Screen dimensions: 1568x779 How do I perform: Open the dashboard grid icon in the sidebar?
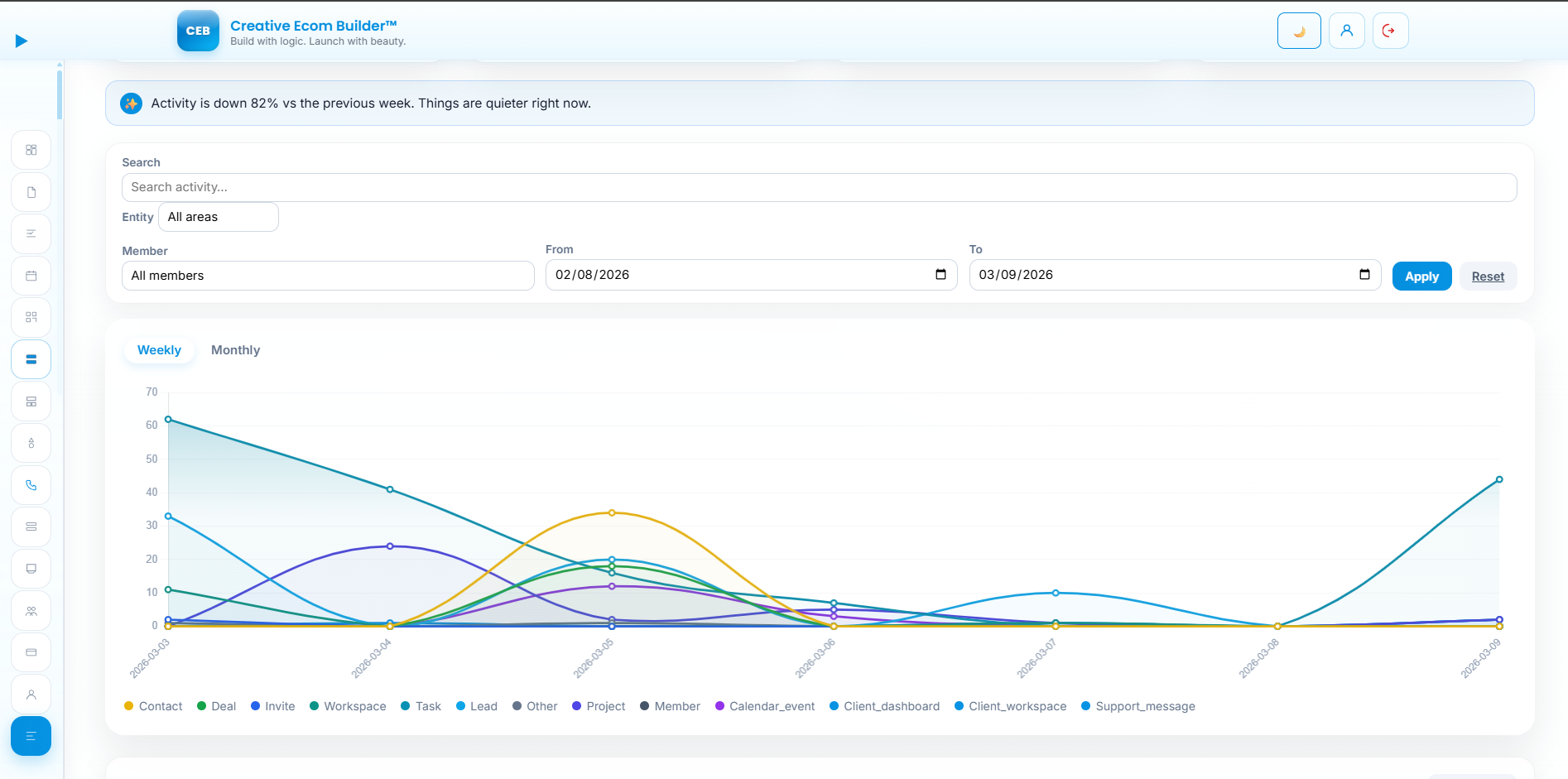[x=31, y=150]
